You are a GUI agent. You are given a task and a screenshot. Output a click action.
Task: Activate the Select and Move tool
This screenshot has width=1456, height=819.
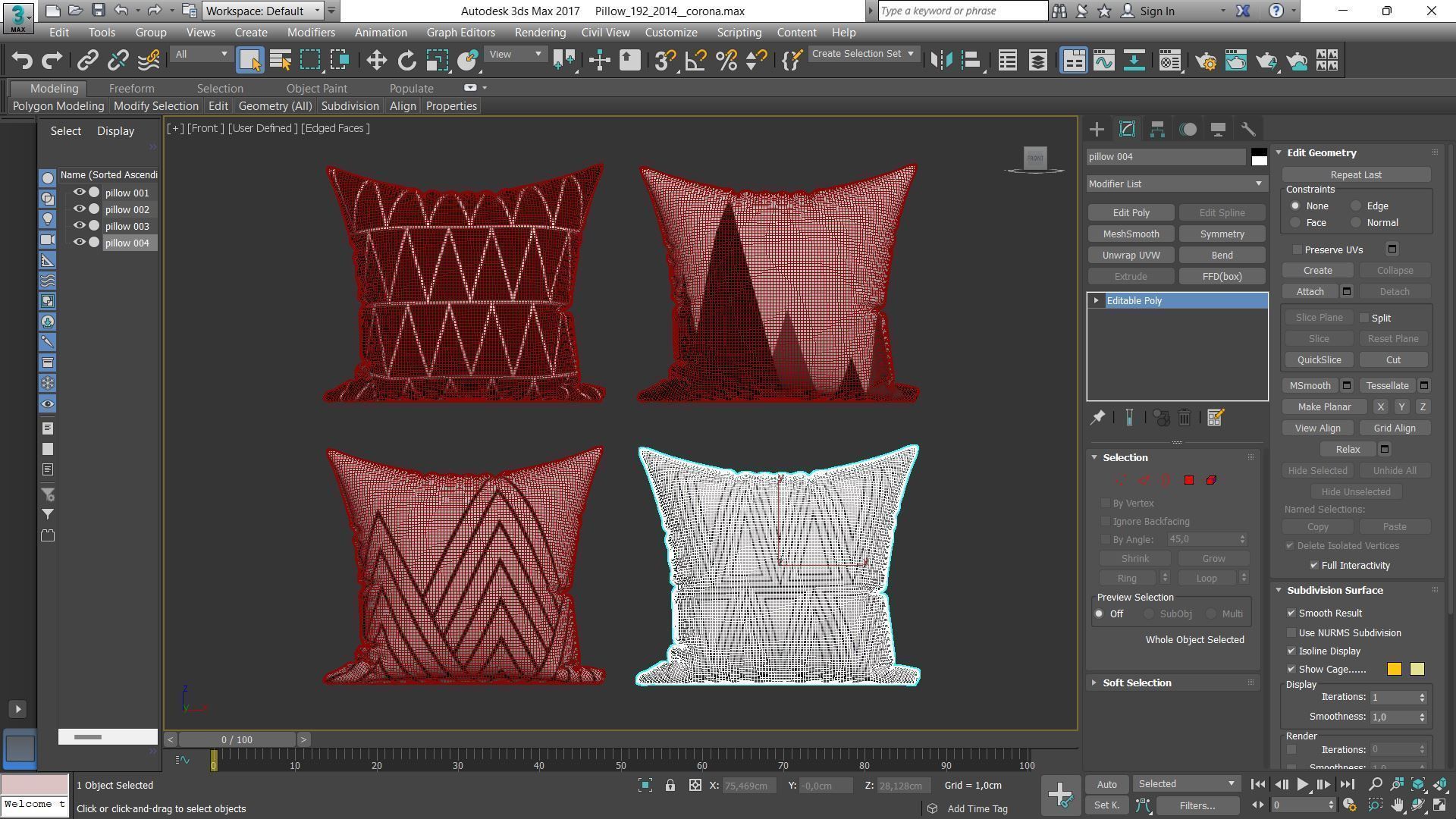pyautogui.click(x=376, y=60)
